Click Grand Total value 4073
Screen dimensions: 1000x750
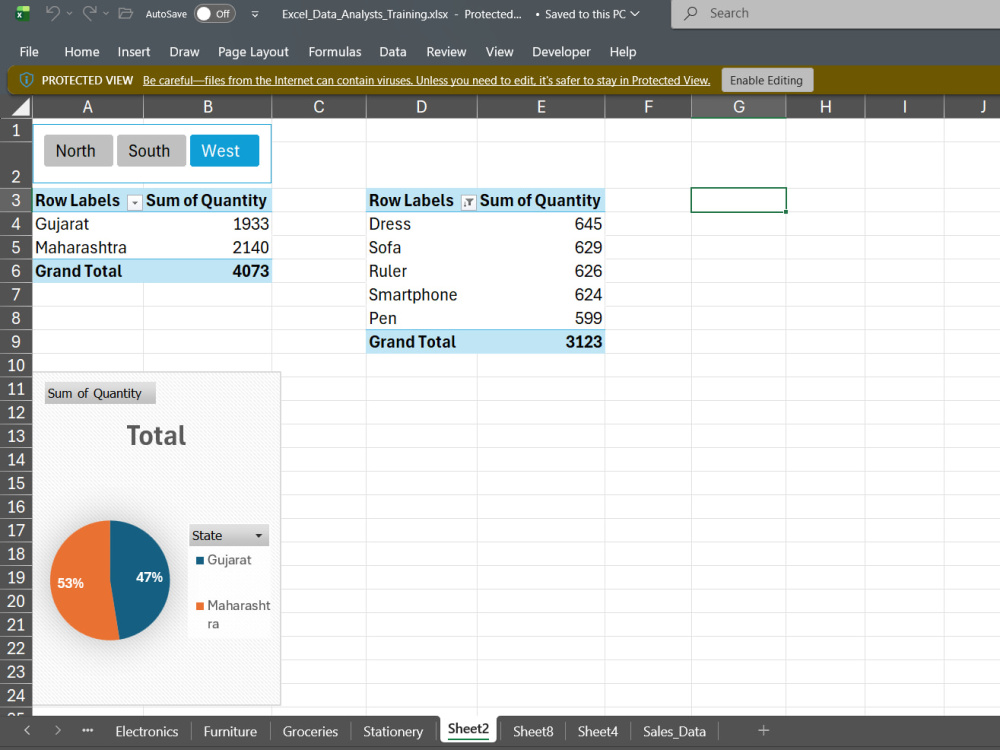pyautogui.click(x=208, y=271)
